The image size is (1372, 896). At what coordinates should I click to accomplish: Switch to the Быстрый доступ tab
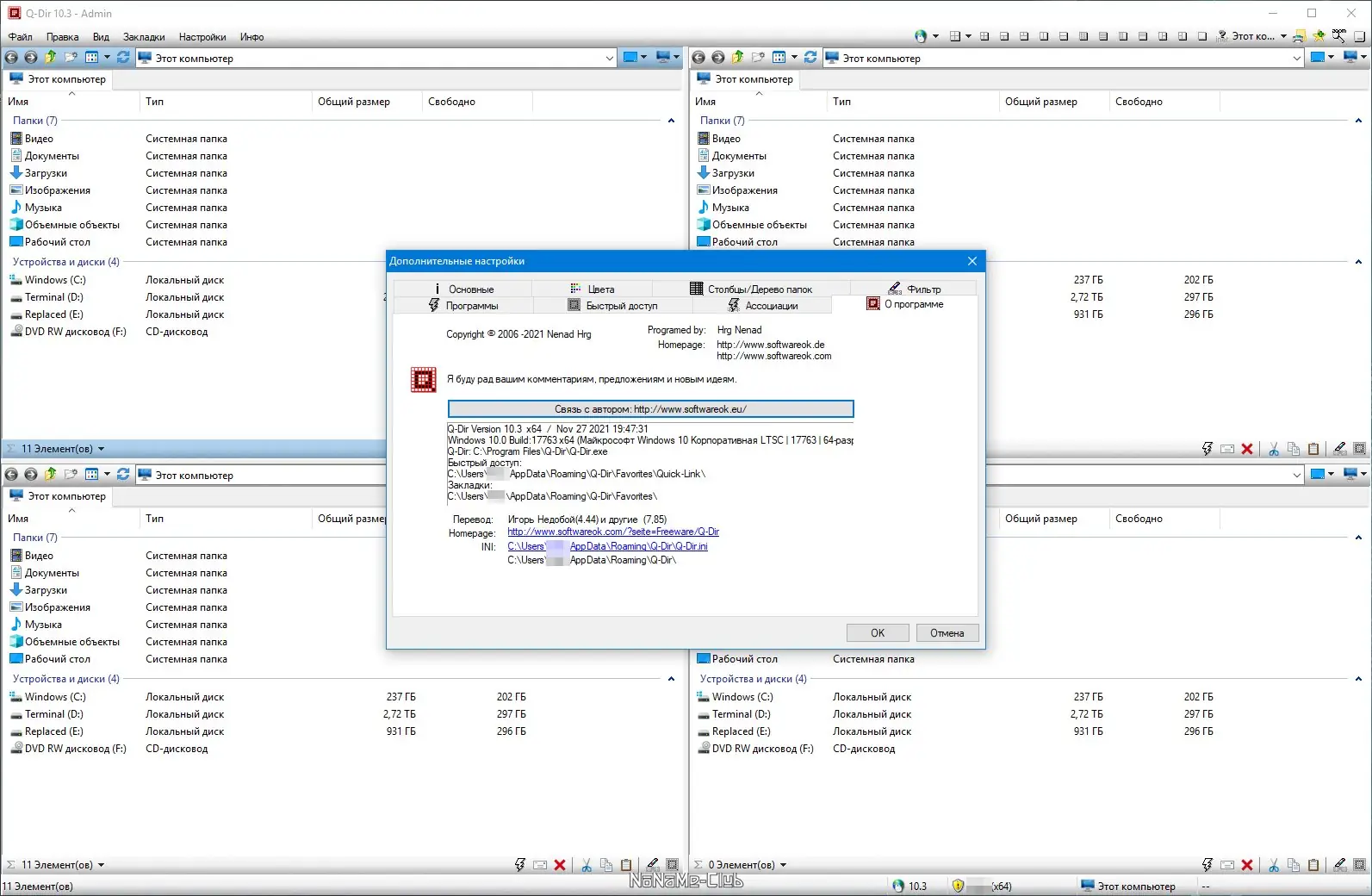pos(612,306)
